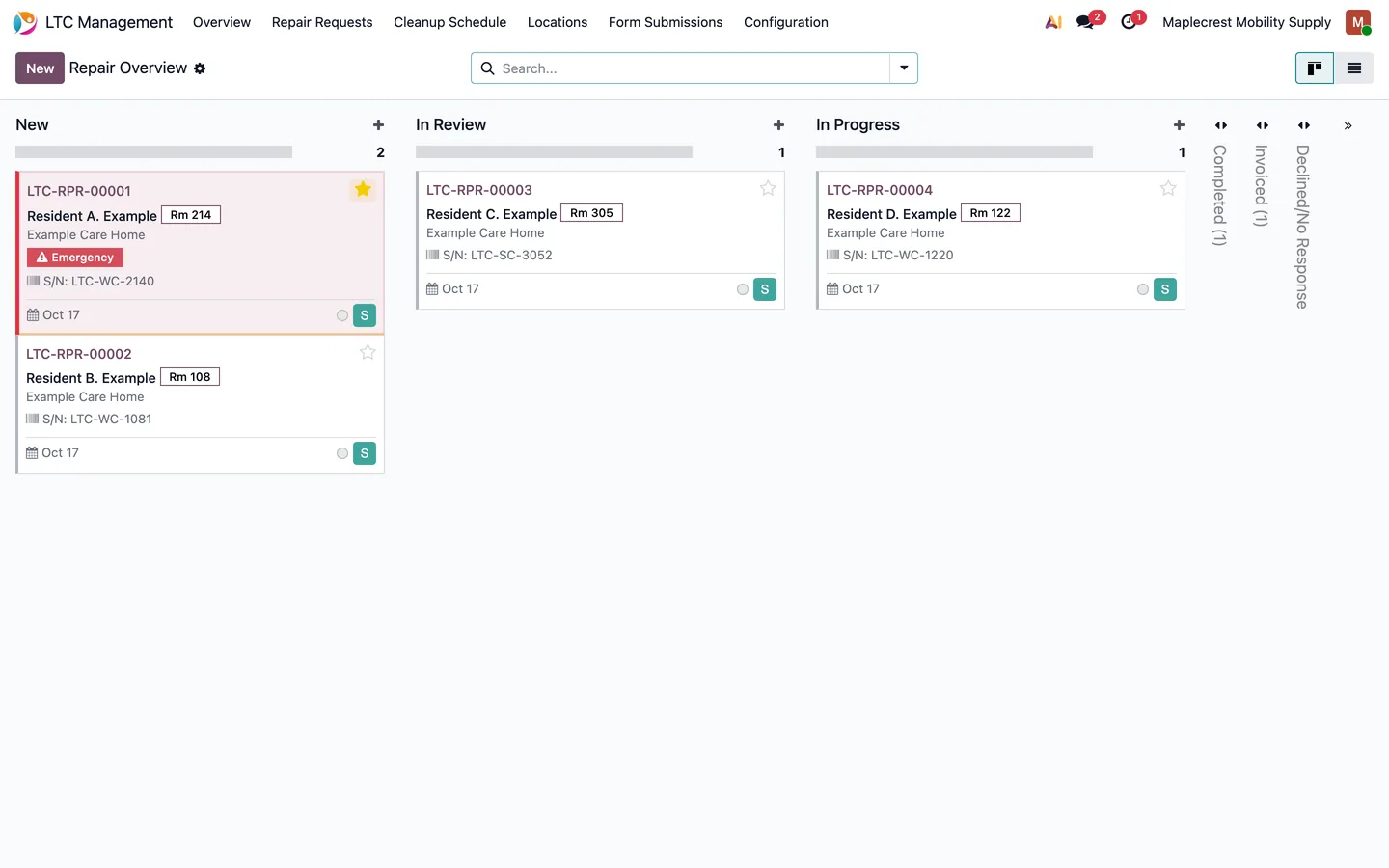1389x868 pixels.
Task: Open the Configuration menu
Action: 786,22
